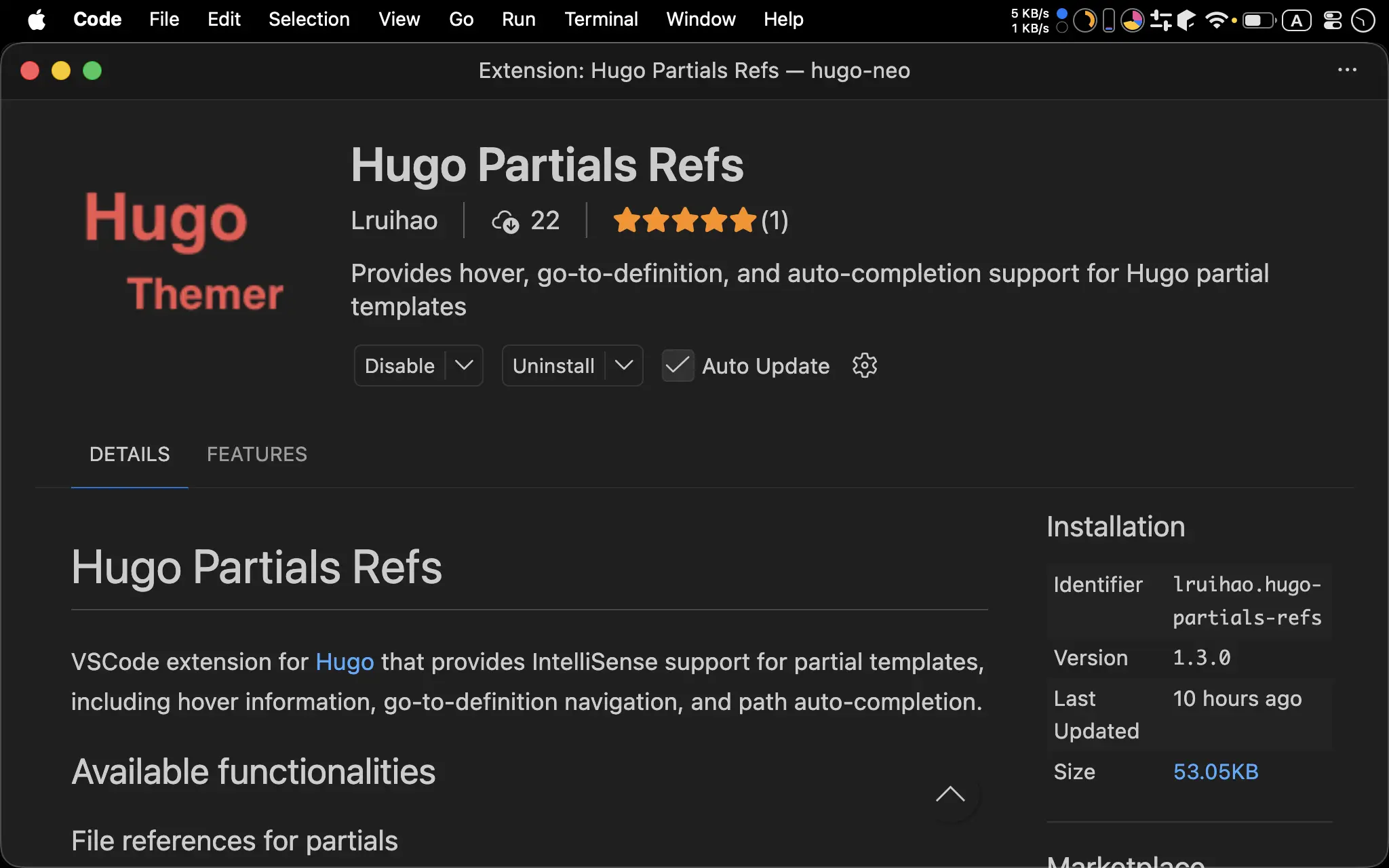Click the '10 hours ago' value
The height and width of the screenshot is (868, 1389).
pyautogui.click(x=1237, y=698)
